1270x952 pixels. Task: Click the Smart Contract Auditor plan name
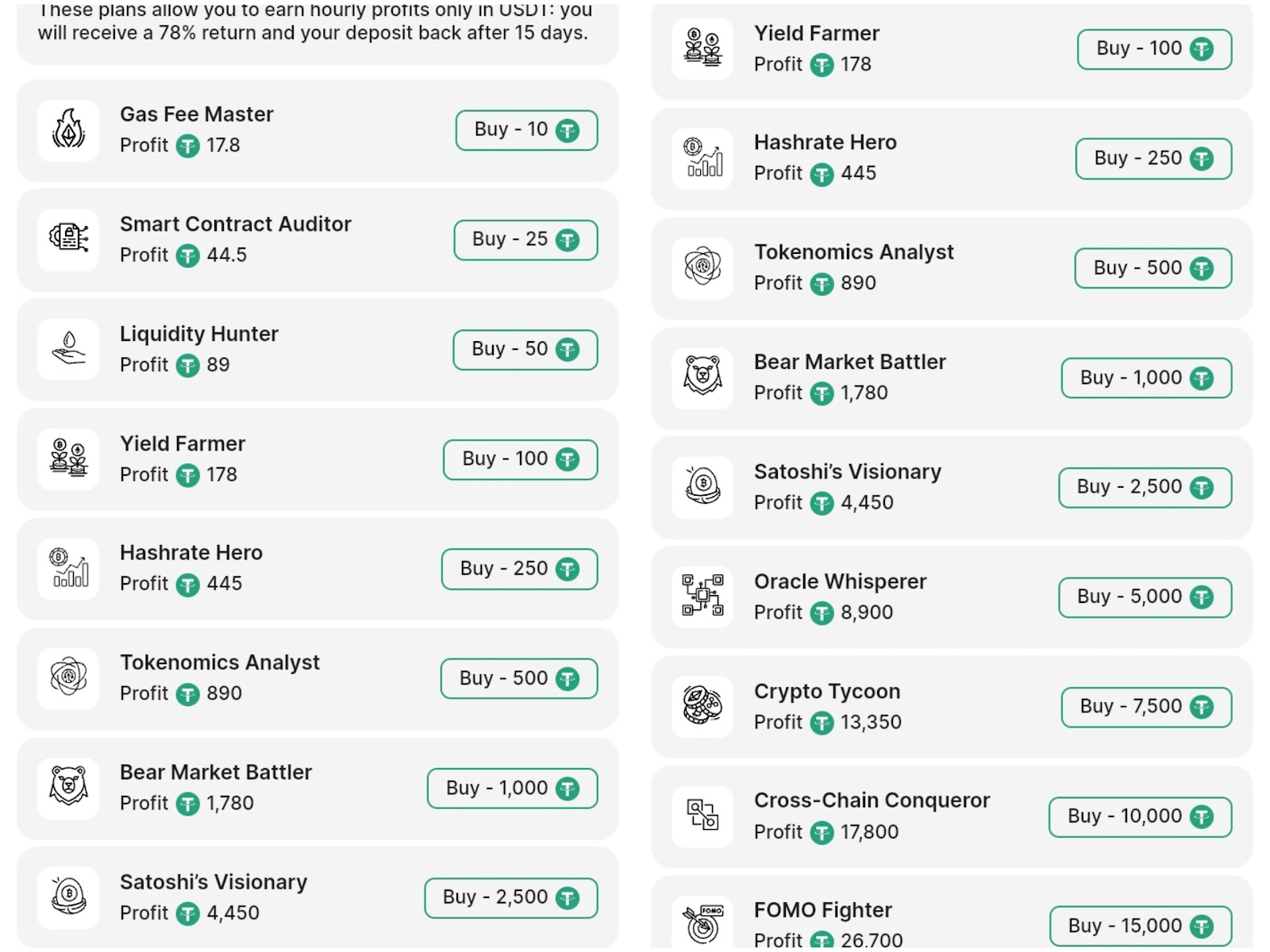click(235, 224)
